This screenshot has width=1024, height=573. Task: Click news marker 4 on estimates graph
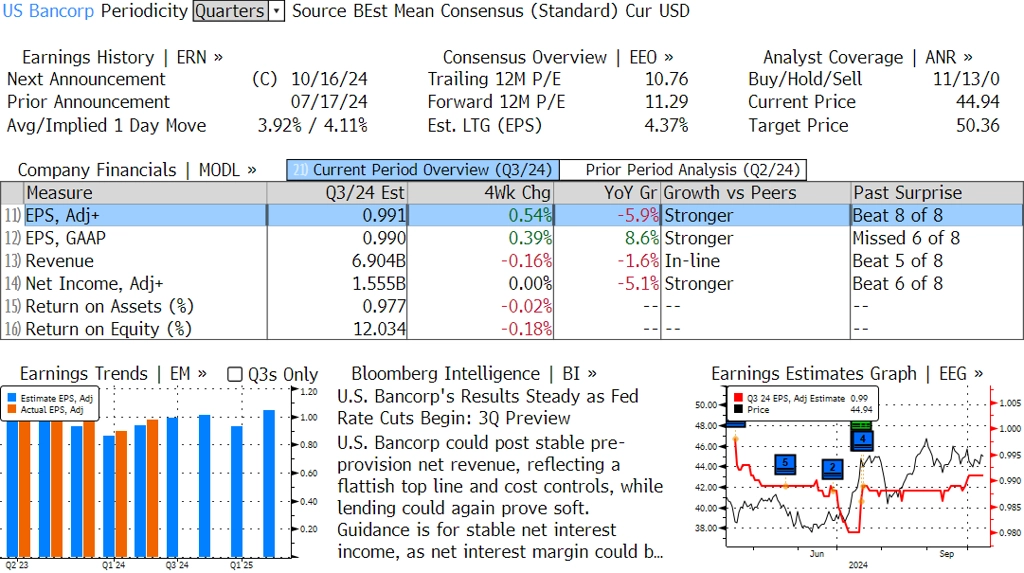(x=861, y=440)
